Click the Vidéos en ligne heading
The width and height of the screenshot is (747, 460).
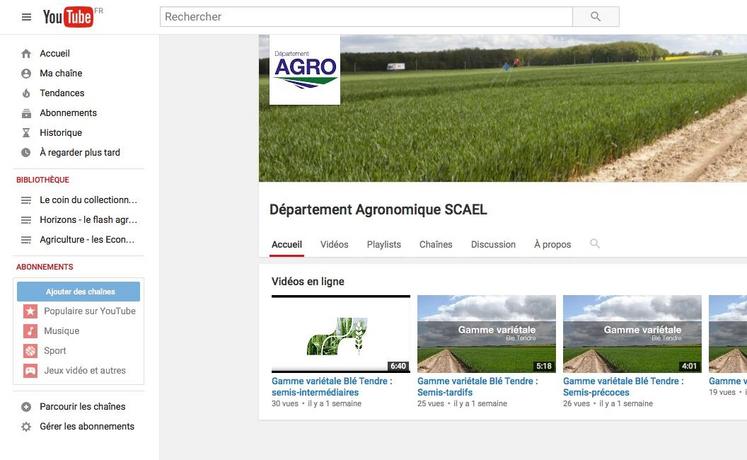[308, 282]
